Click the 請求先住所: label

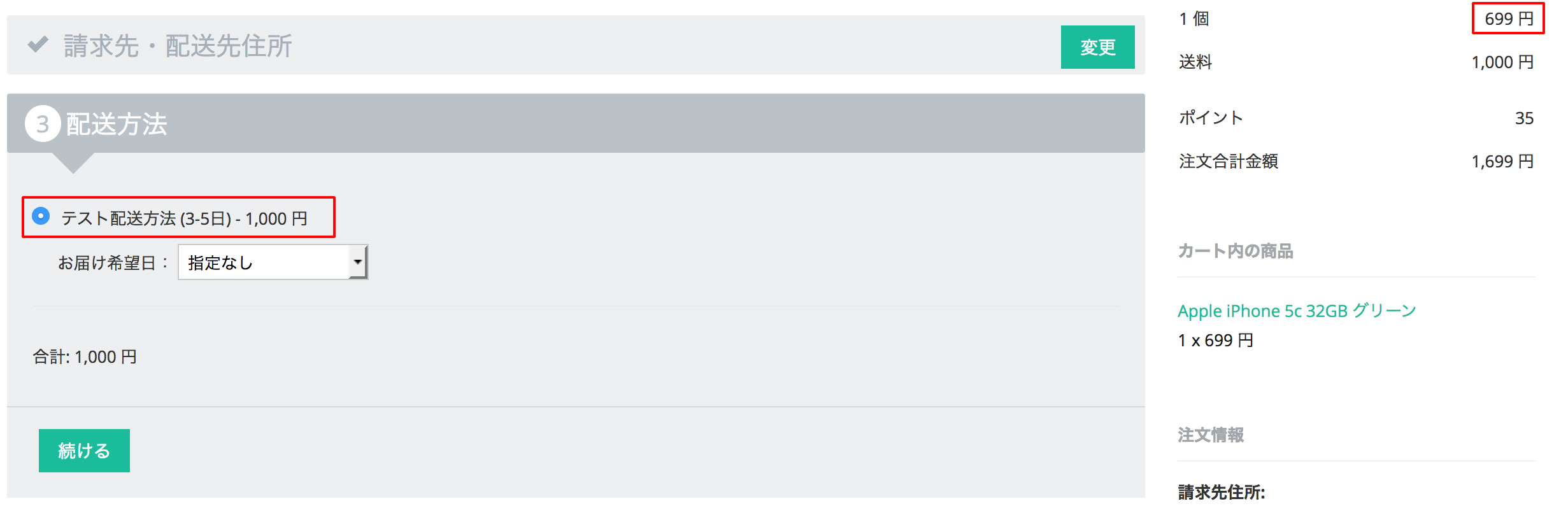tap(1222, 492)
